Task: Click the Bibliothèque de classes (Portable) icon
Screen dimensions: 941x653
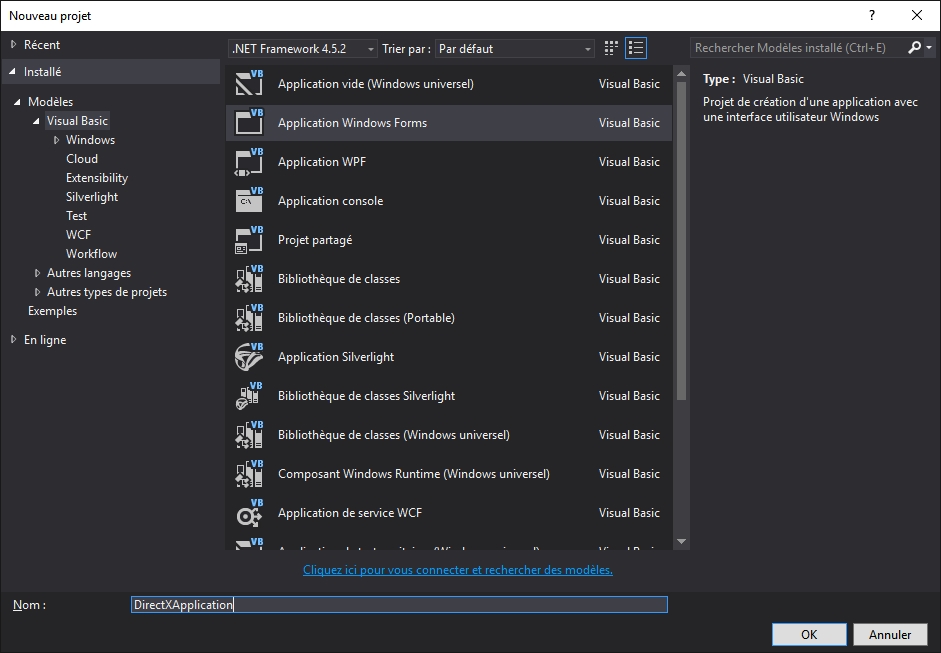Action: pos(249,317)
